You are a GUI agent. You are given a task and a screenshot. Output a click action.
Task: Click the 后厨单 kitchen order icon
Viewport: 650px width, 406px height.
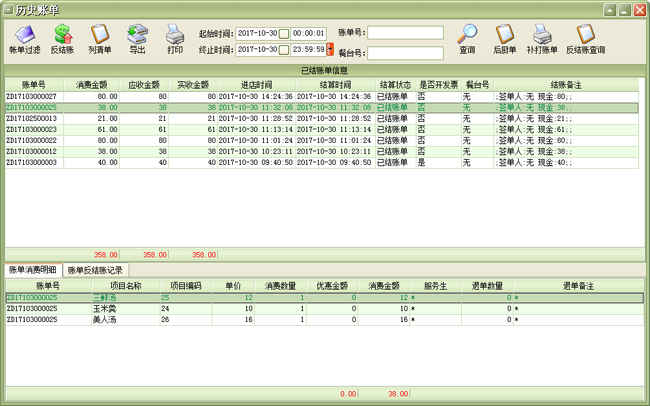tap(505, 36)
